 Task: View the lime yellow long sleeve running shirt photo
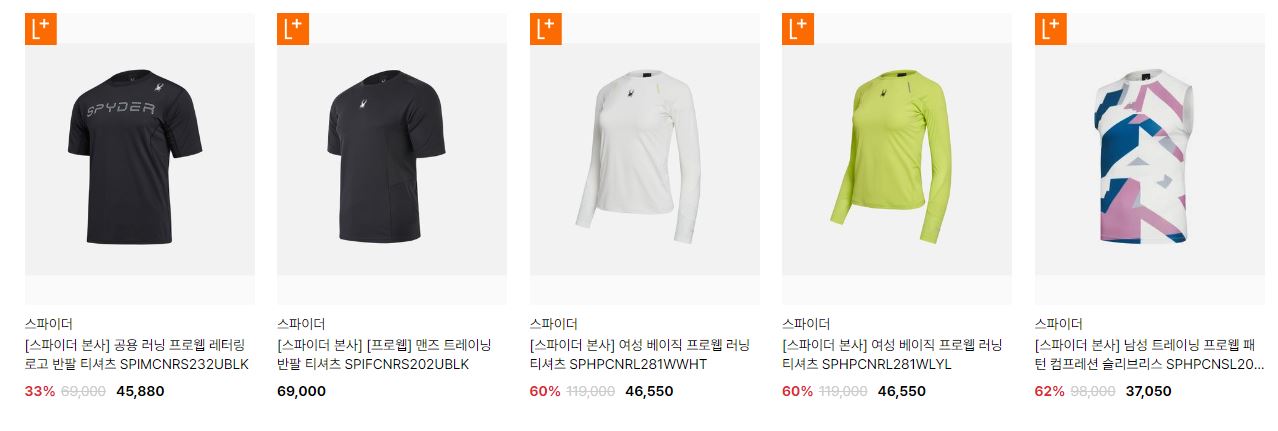point(897,159)
